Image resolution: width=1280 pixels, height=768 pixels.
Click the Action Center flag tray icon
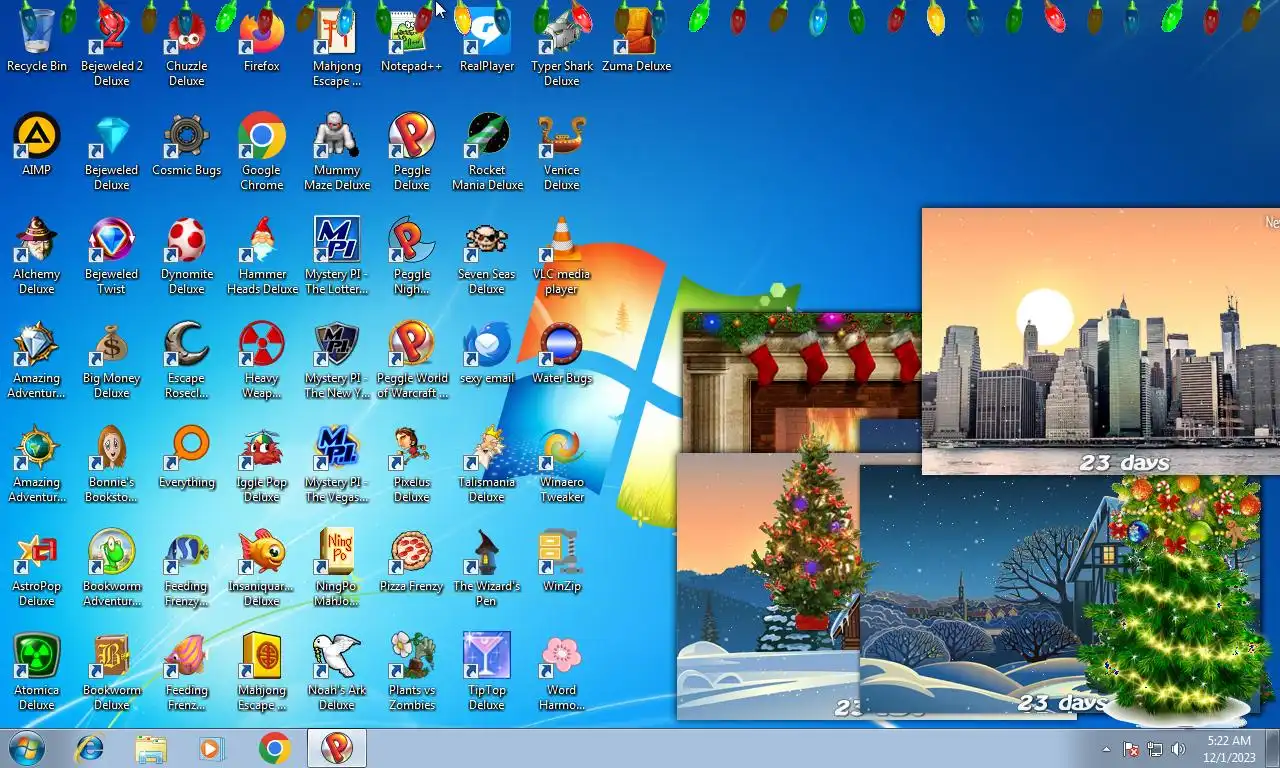(1131, 749)
